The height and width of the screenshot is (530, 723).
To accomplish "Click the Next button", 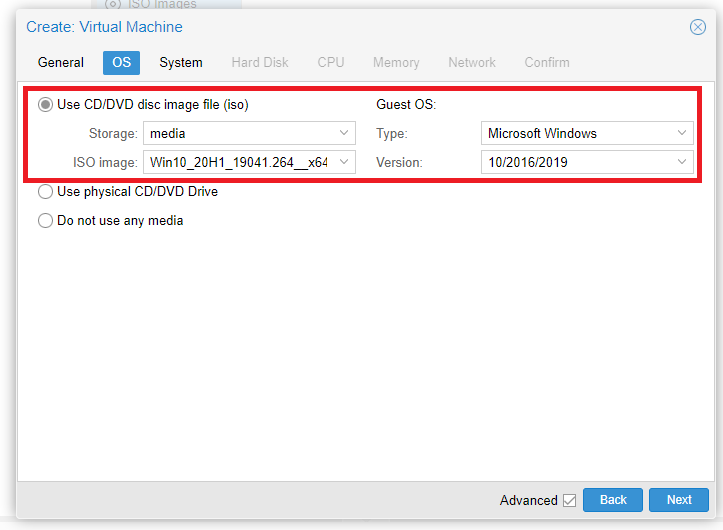I will 679,500.
